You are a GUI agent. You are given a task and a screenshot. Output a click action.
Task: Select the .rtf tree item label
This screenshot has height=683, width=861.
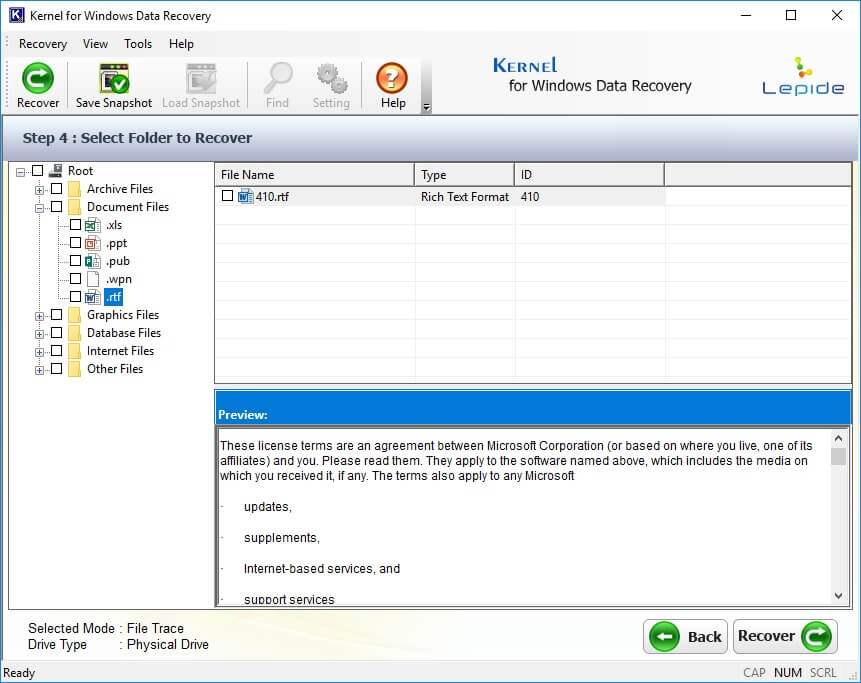coord(113,297)
